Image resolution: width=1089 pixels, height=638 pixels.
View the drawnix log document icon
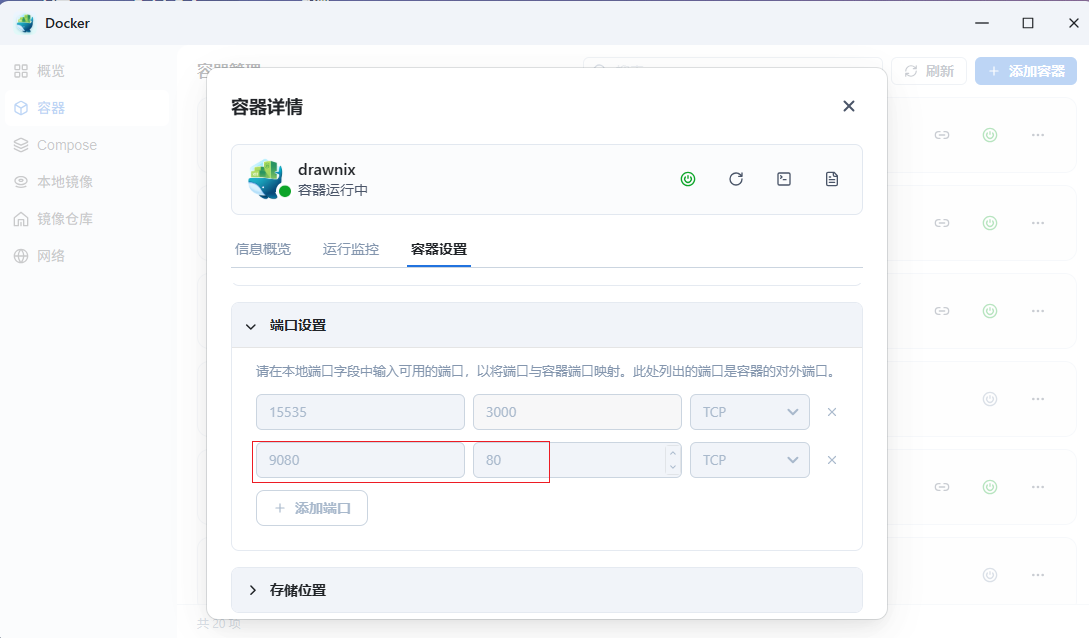[x=832, y=179]
